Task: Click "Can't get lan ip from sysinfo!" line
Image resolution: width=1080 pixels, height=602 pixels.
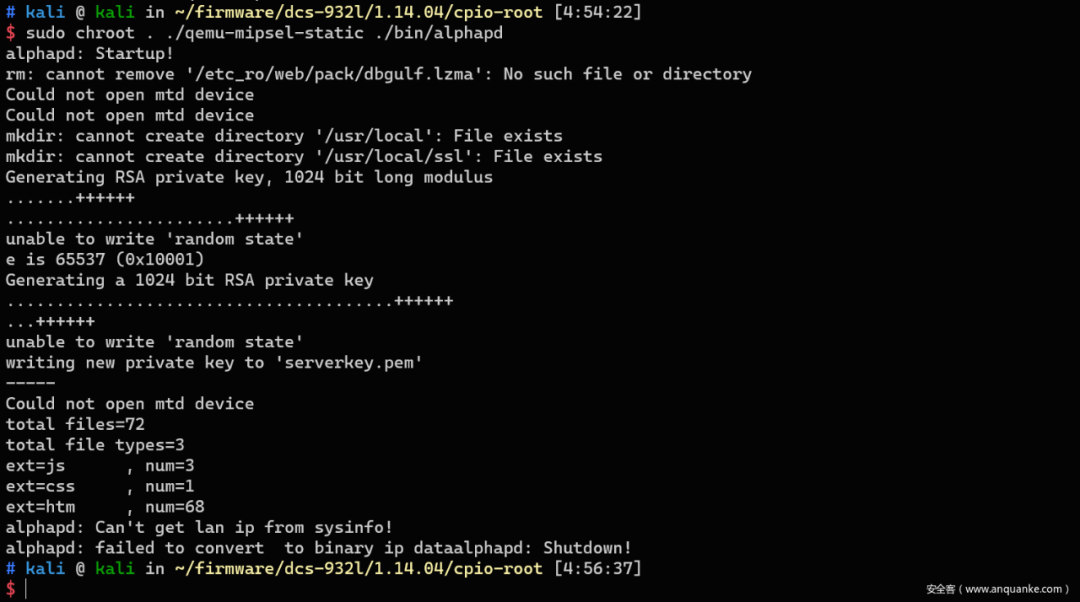Action: click(x=199, y=528)
